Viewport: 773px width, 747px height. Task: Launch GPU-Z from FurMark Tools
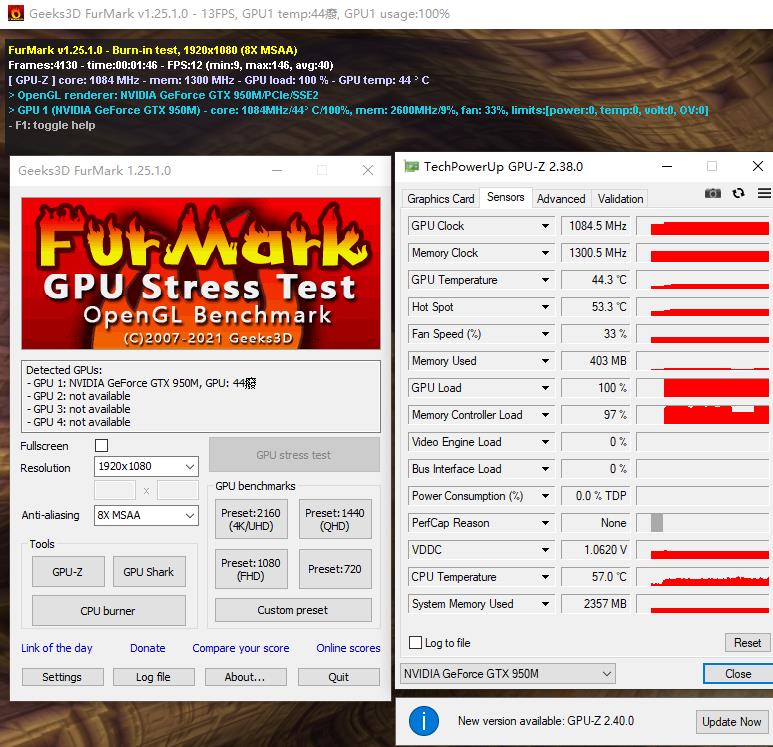68,572
